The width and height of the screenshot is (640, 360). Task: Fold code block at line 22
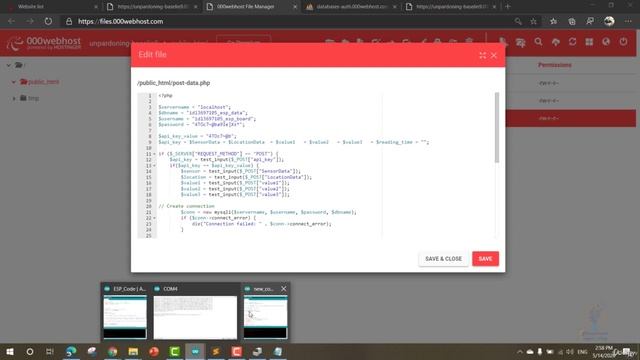click(154, 218)
